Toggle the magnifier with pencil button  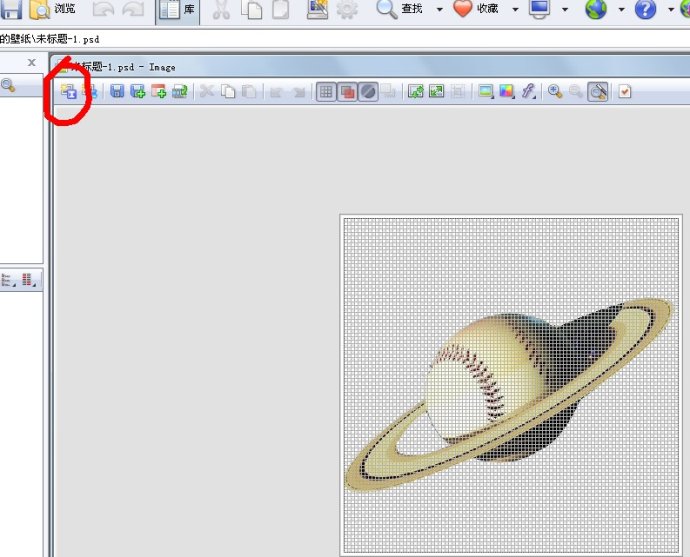pos(598,92)
